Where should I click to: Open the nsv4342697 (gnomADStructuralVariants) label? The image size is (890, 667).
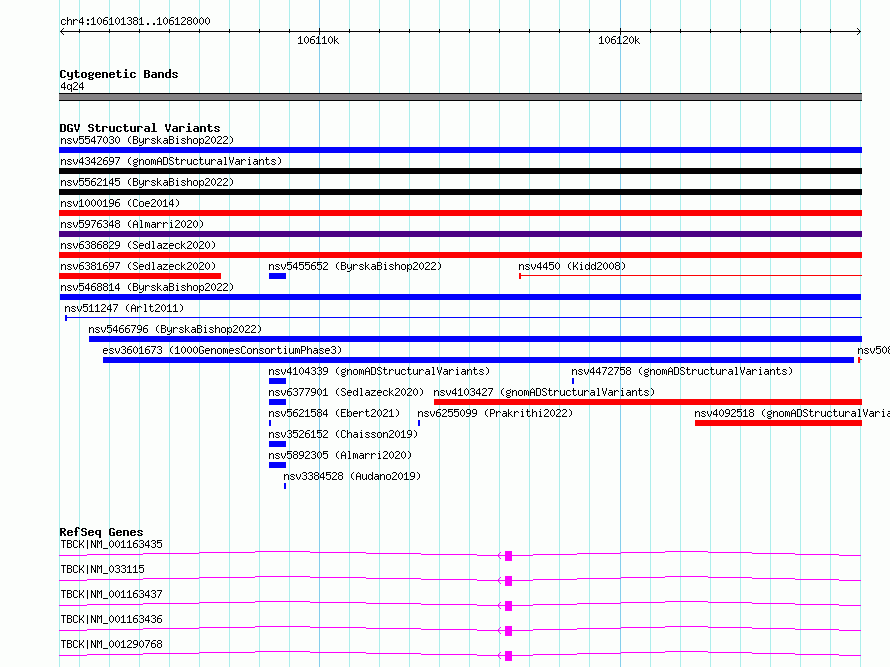[x=171, y=161]
